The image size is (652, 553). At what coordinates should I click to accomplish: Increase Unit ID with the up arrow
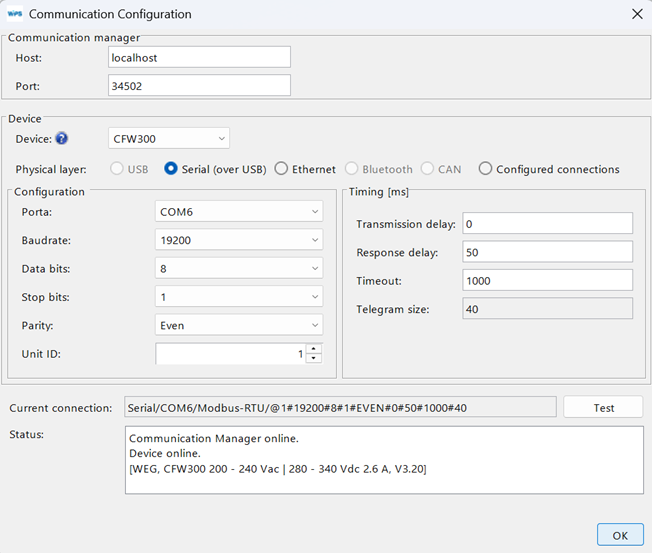pos(314,349)
